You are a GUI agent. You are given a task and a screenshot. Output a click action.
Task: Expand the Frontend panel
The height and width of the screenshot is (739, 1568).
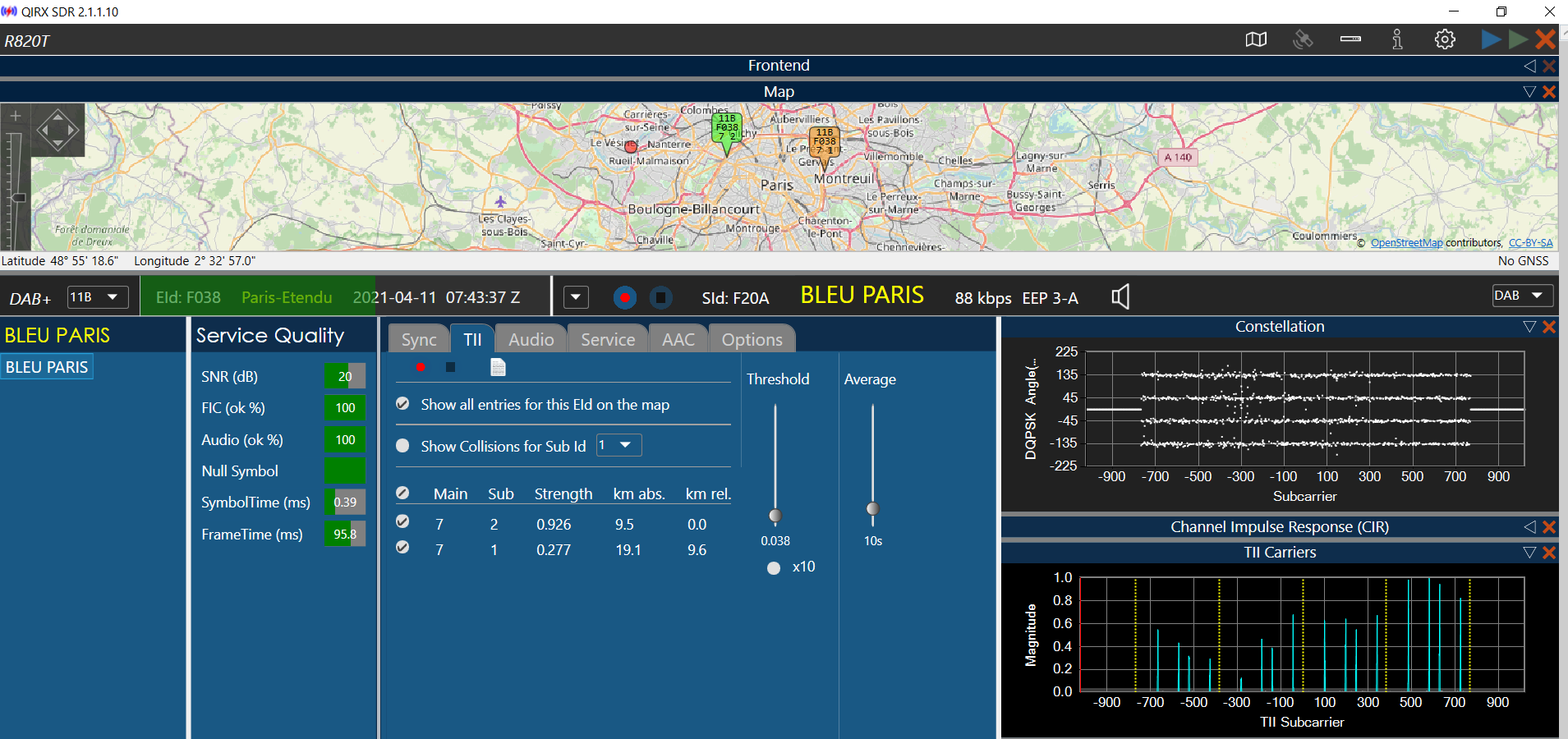(x=1529, y=66)
